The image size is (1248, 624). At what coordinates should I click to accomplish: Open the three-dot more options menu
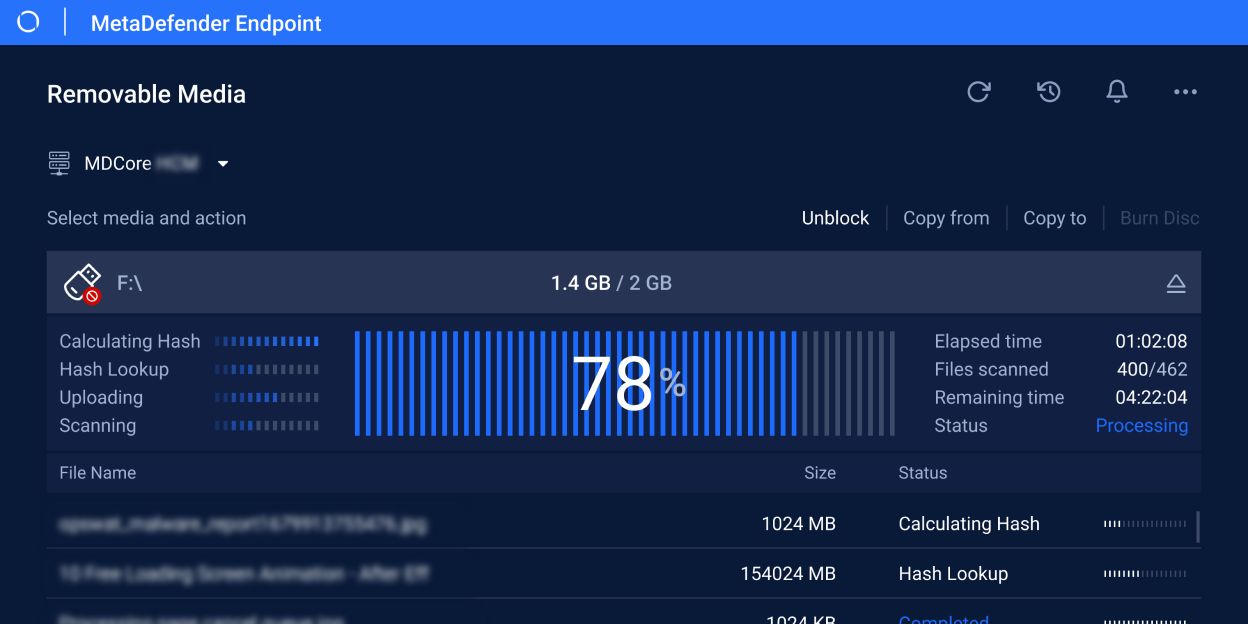[1185, 92]
